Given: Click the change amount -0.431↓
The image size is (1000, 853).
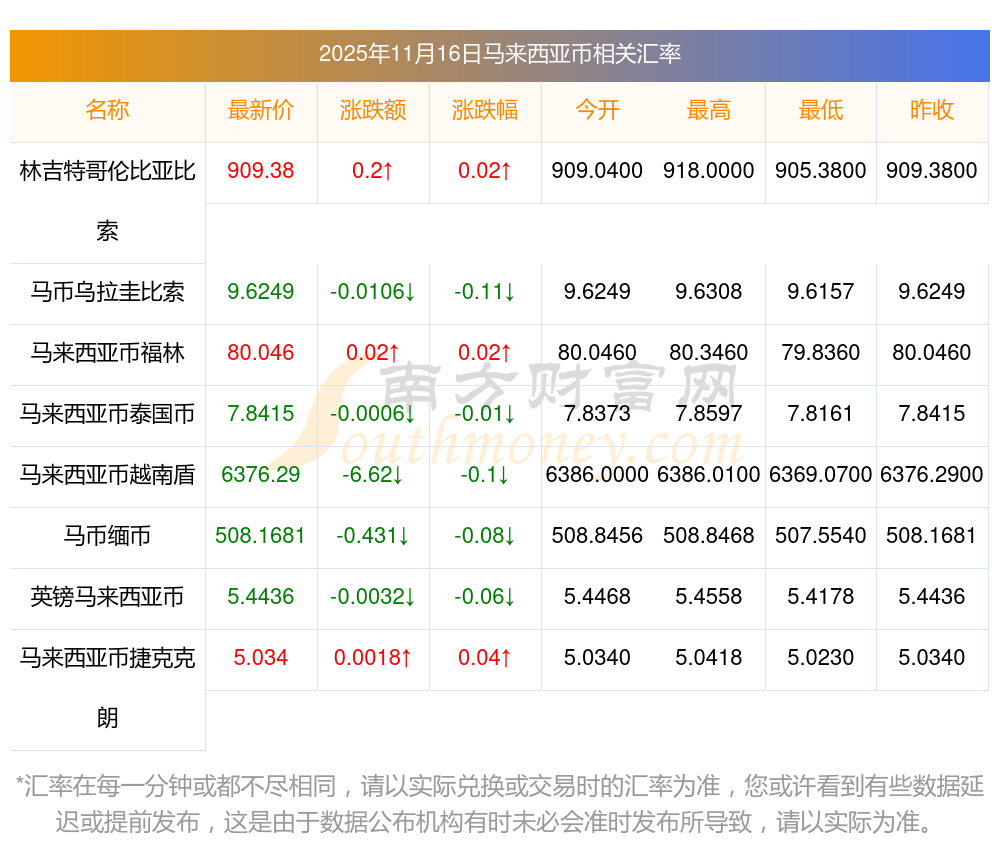Looking at the screenshot, I should tap(373, 536).
